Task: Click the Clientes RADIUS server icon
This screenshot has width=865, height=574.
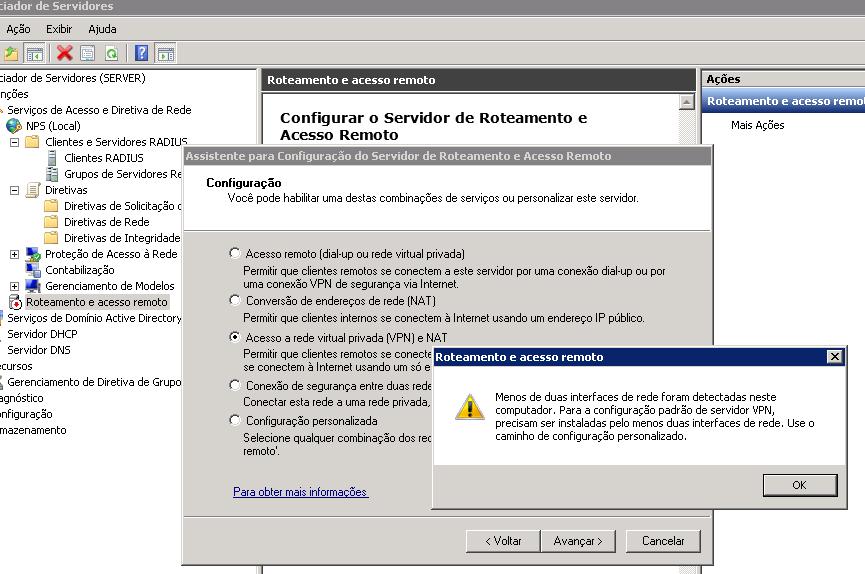Action: click(52, 158)
